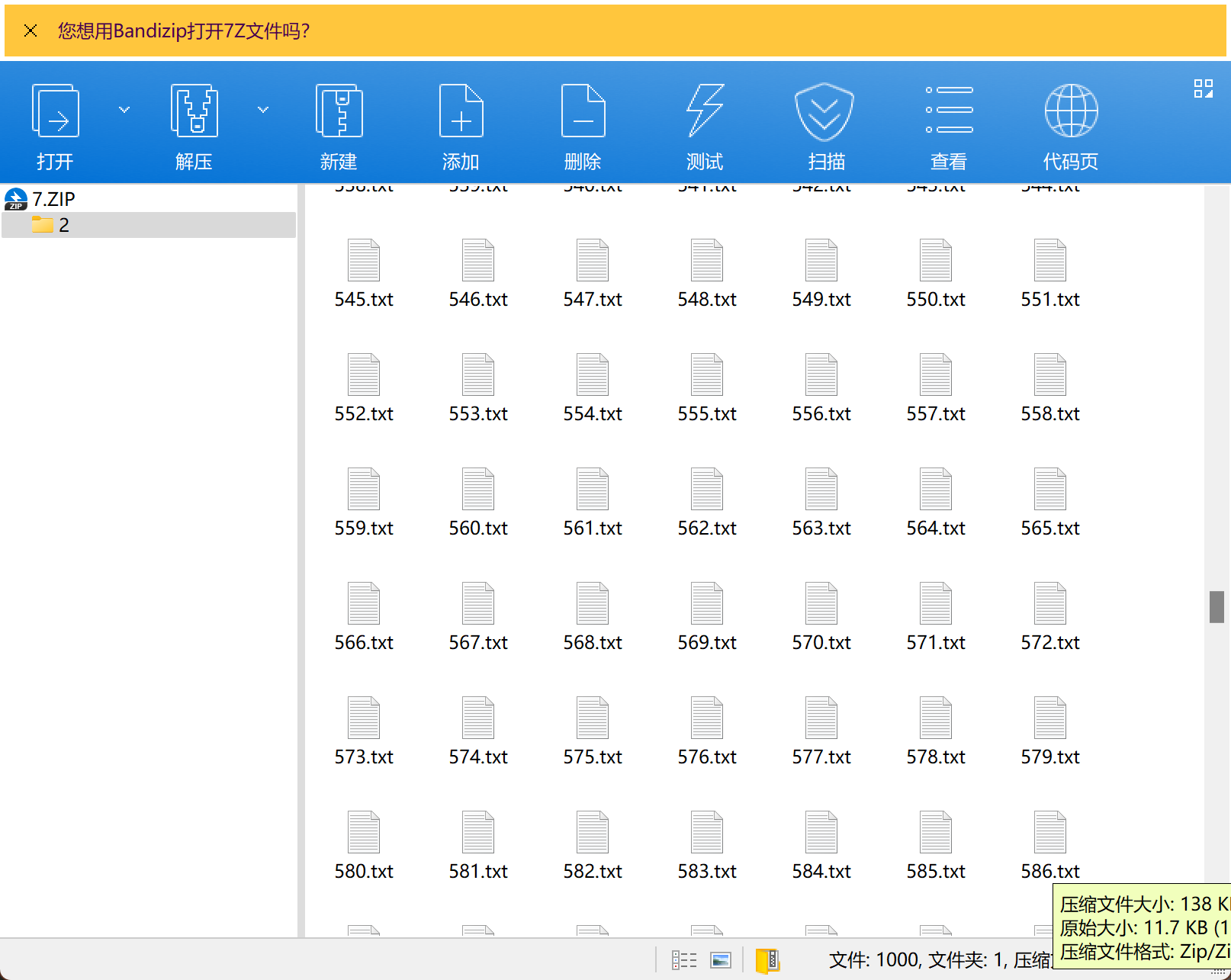Screen dimensions: 1231x980
Task: Click the 557.txt file name label
Action: (x=936, y=413)
